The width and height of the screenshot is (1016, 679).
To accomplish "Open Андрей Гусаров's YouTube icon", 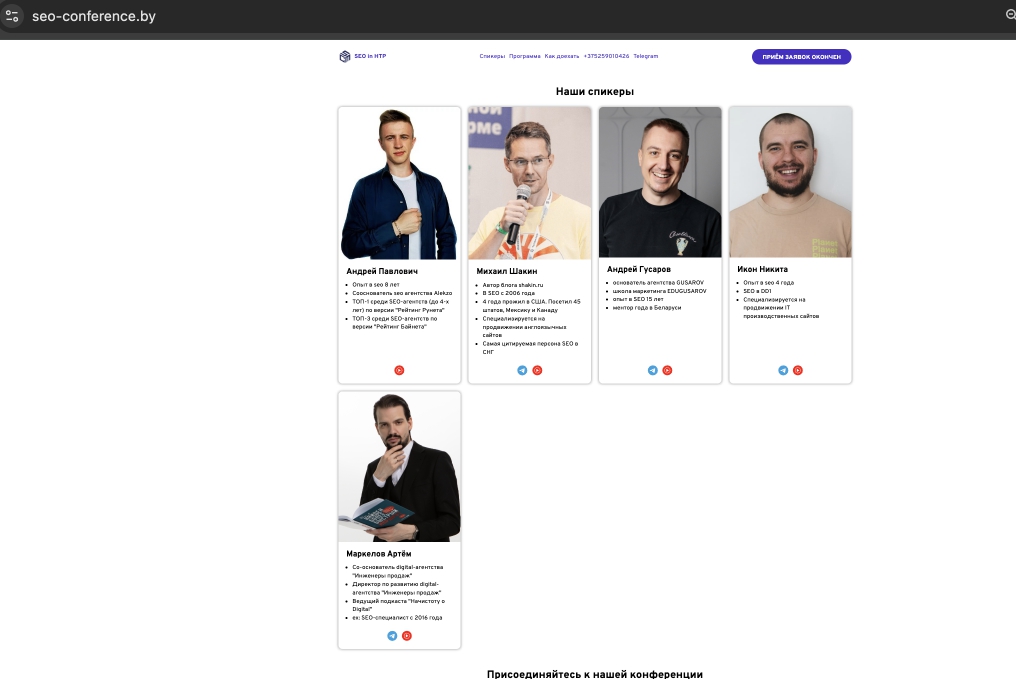I will point(667,370).
